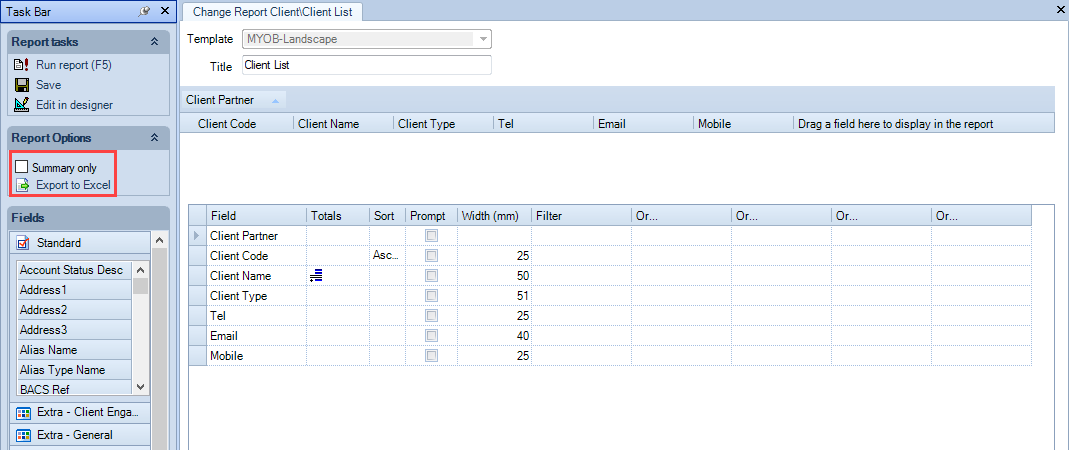Click the Sort column header
The width and height of the screenshot is (1069, 450).
coord(387,215)
